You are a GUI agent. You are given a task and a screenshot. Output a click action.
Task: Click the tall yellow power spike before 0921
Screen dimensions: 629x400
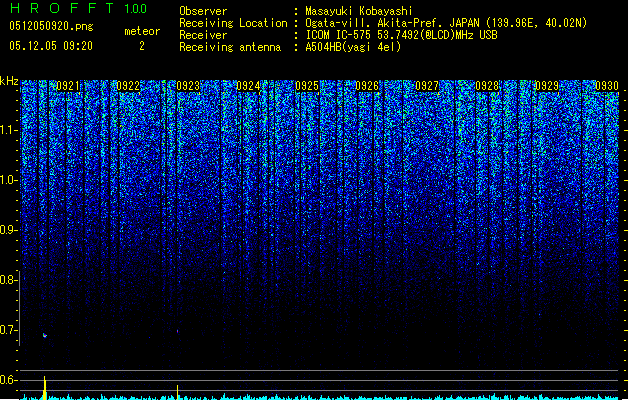click(x=45, y=388)
